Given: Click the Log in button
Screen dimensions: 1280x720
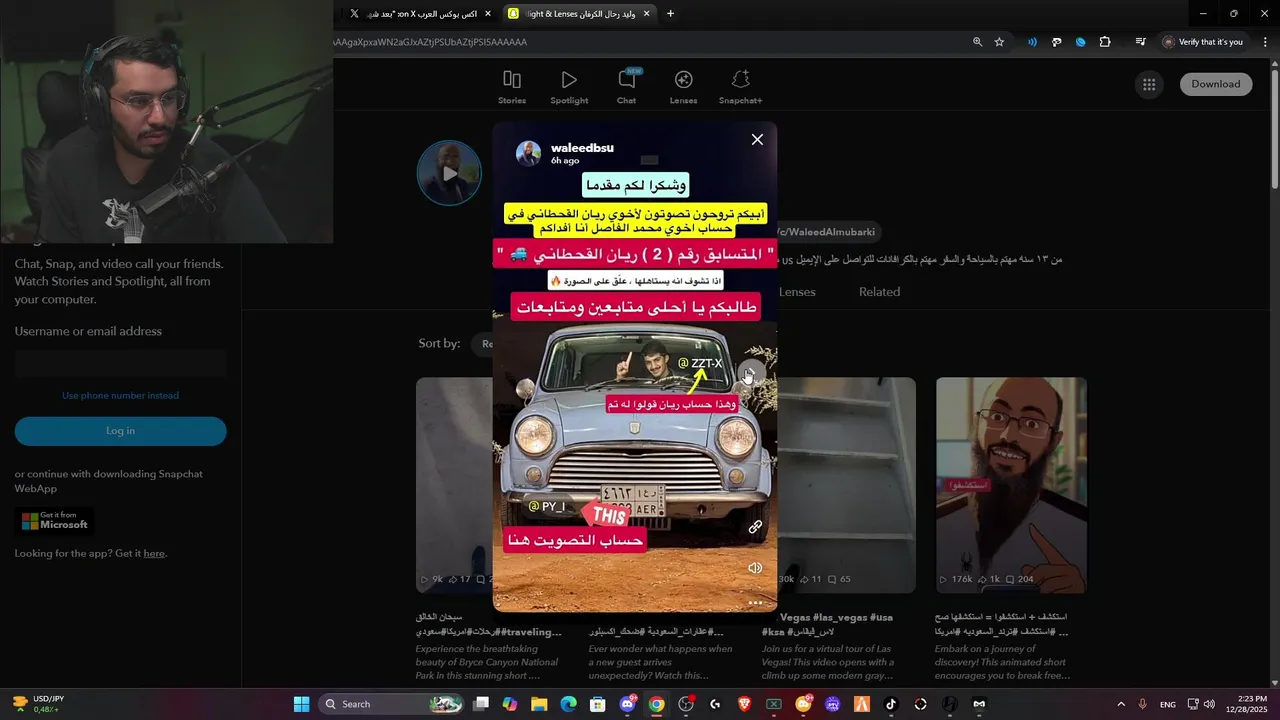Looking at the screenshot, I should click(120, 431).
